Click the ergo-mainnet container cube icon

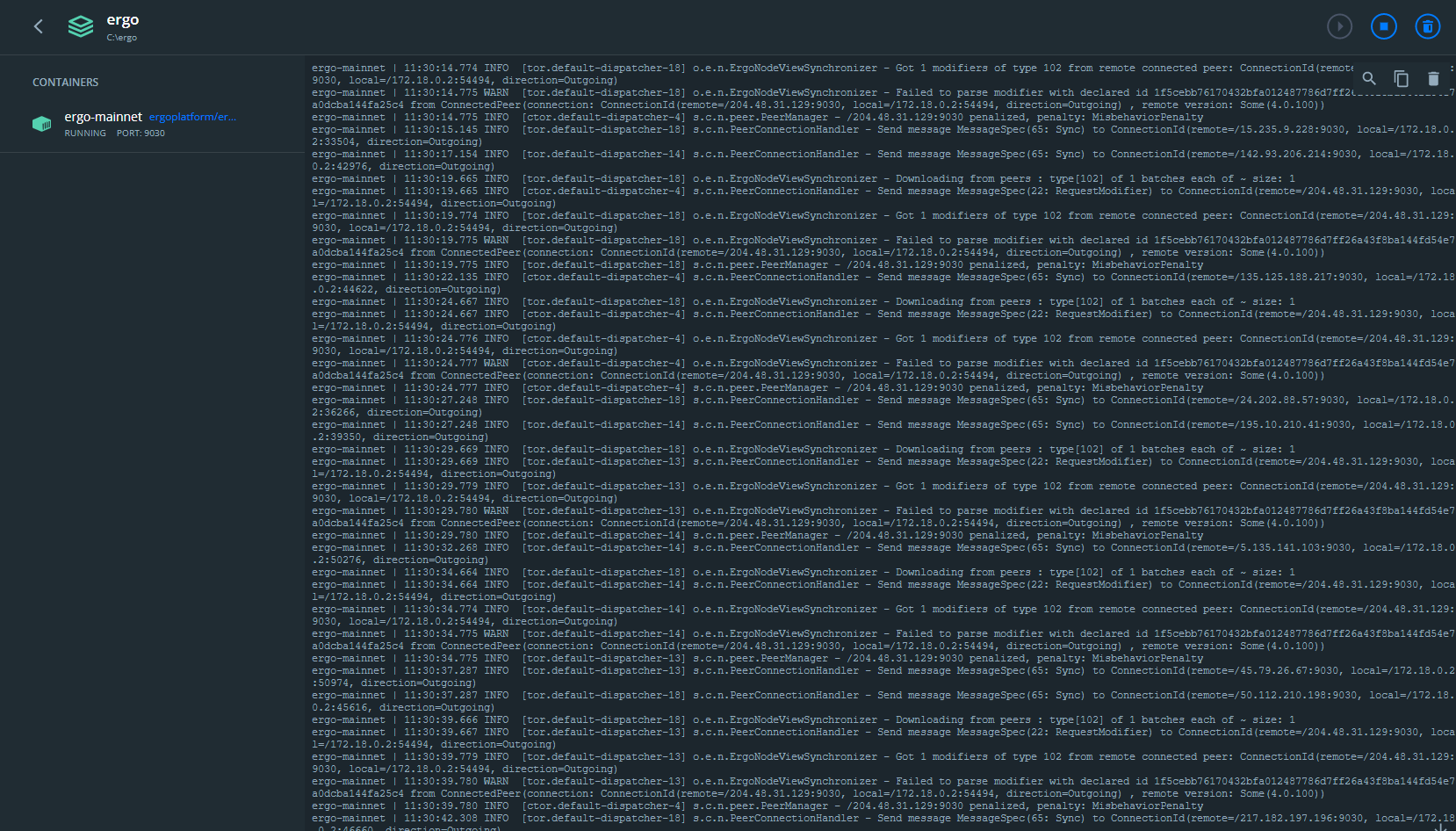[x=42, y=124]
